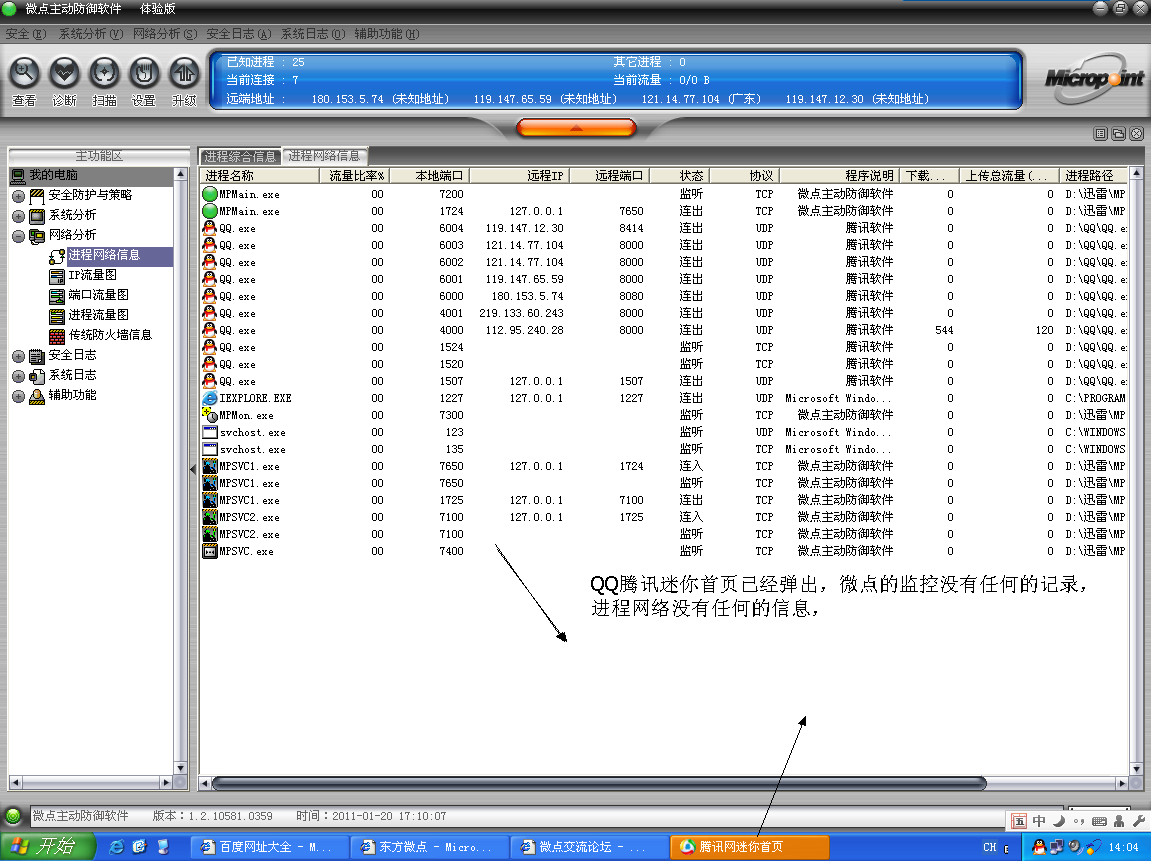This screenshot has width=1151, height=861.
Task: Collapse the 网络分析 tree node
Action: 18,236
